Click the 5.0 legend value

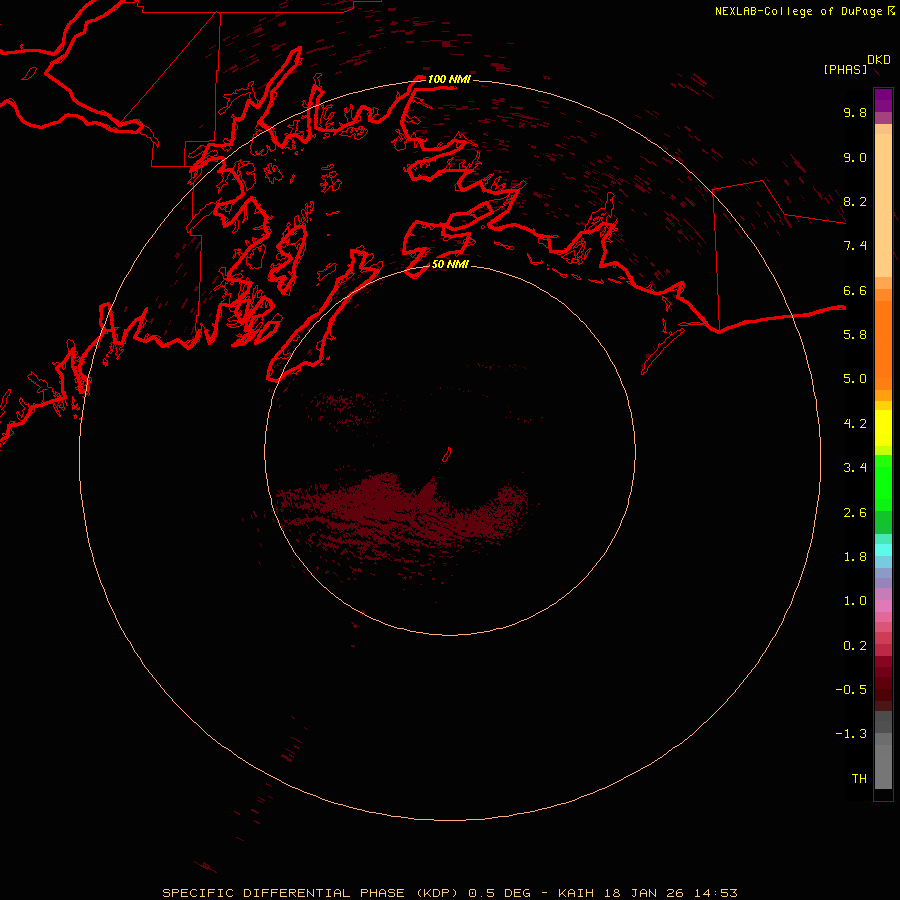point(855,379)
